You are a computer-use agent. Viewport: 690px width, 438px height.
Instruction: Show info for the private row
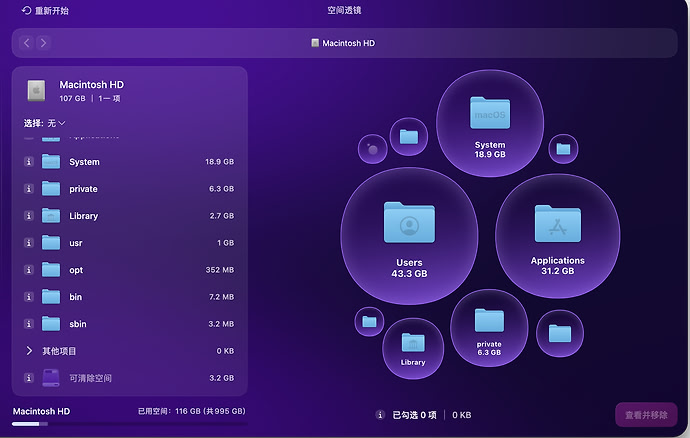click(x=29, y=189)
